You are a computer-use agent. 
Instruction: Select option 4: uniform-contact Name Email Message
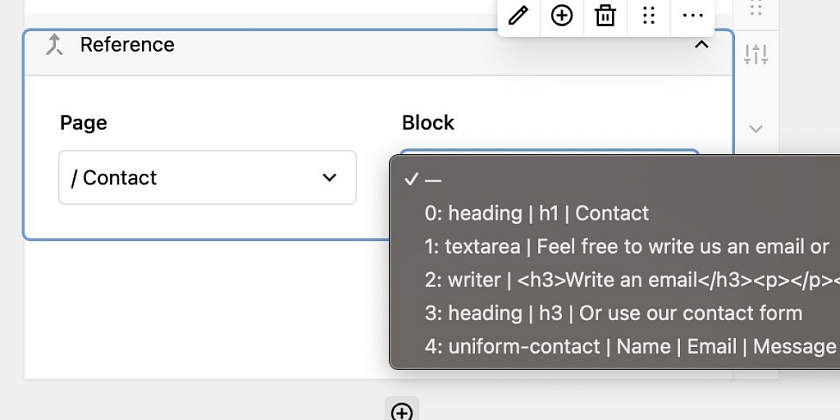click(614, 346)
